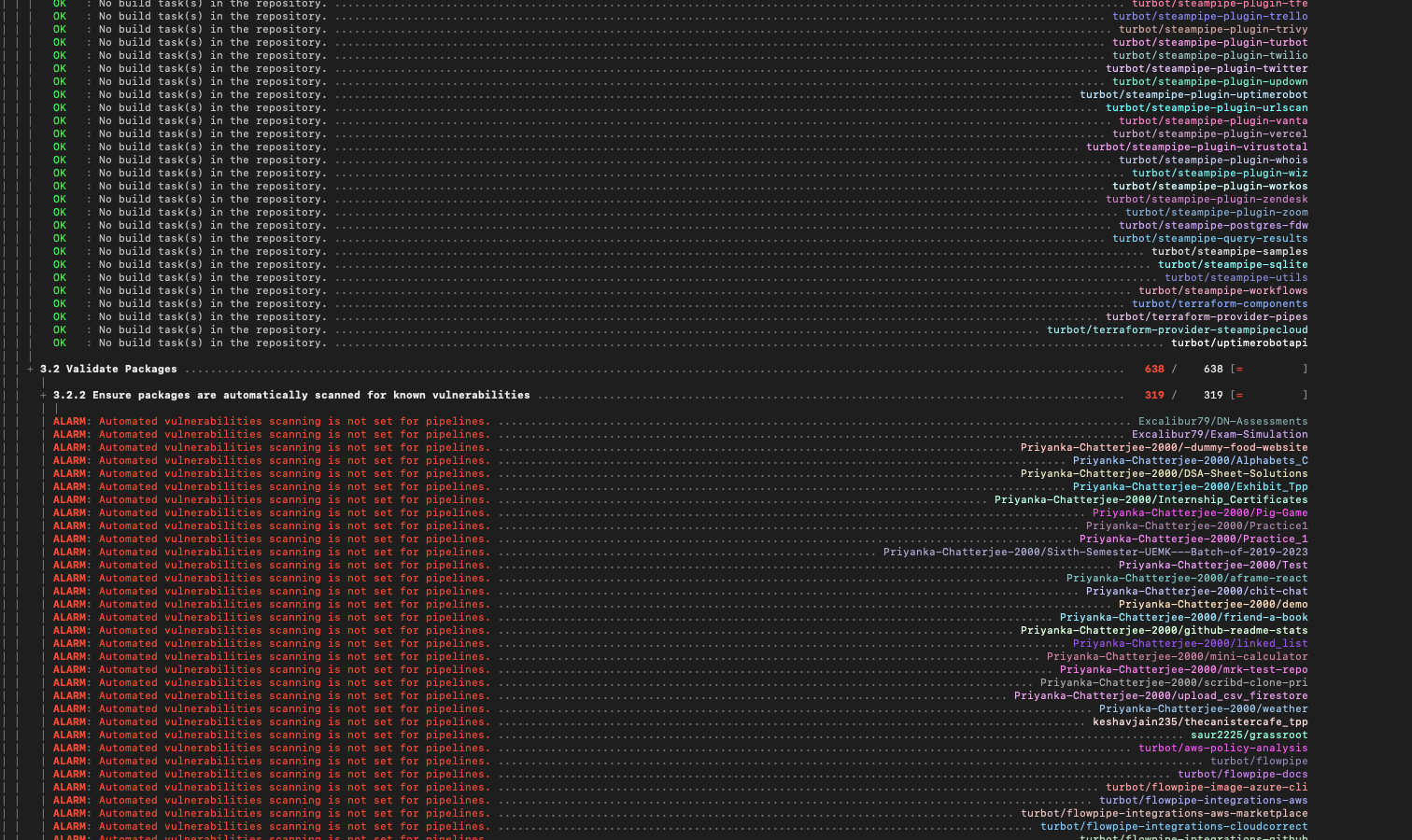Click turbot/steampipe-sqlite repository name
The image size is (1412, 840).
(1233, 265)
